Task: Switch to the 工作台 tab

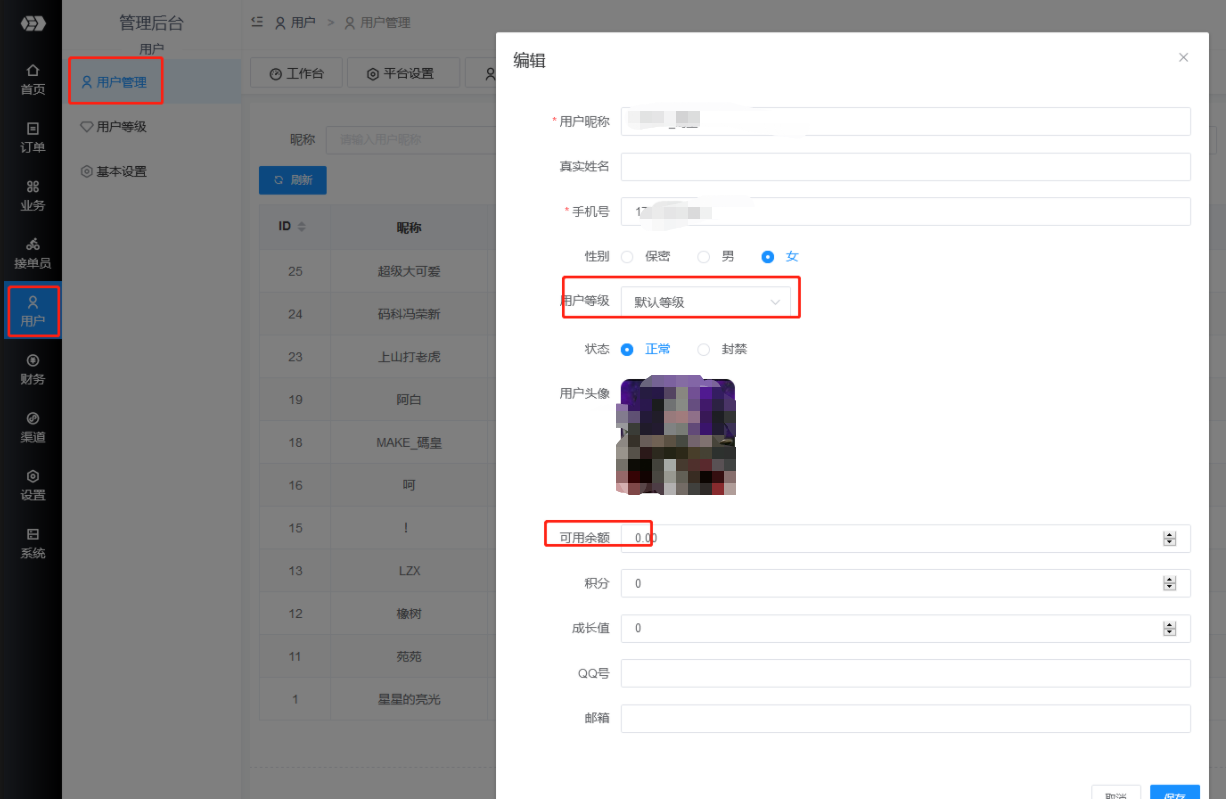Action: (x=296, y=73)
